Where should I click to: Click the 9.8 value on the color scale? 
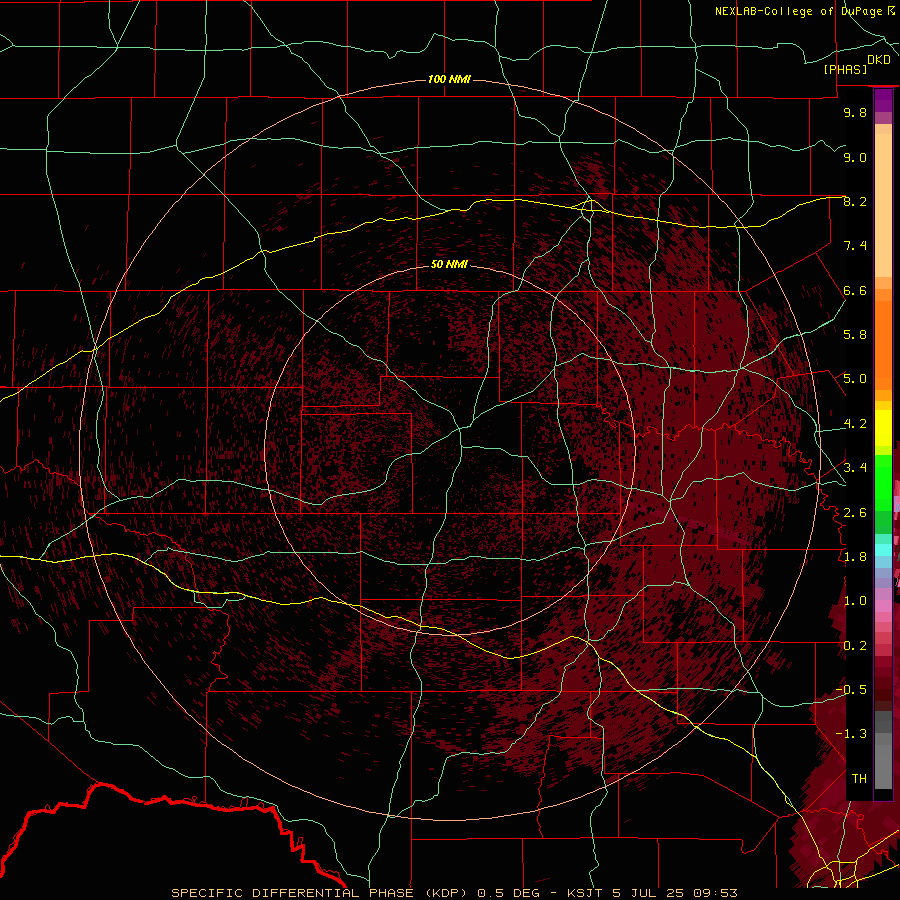point(855,112)
